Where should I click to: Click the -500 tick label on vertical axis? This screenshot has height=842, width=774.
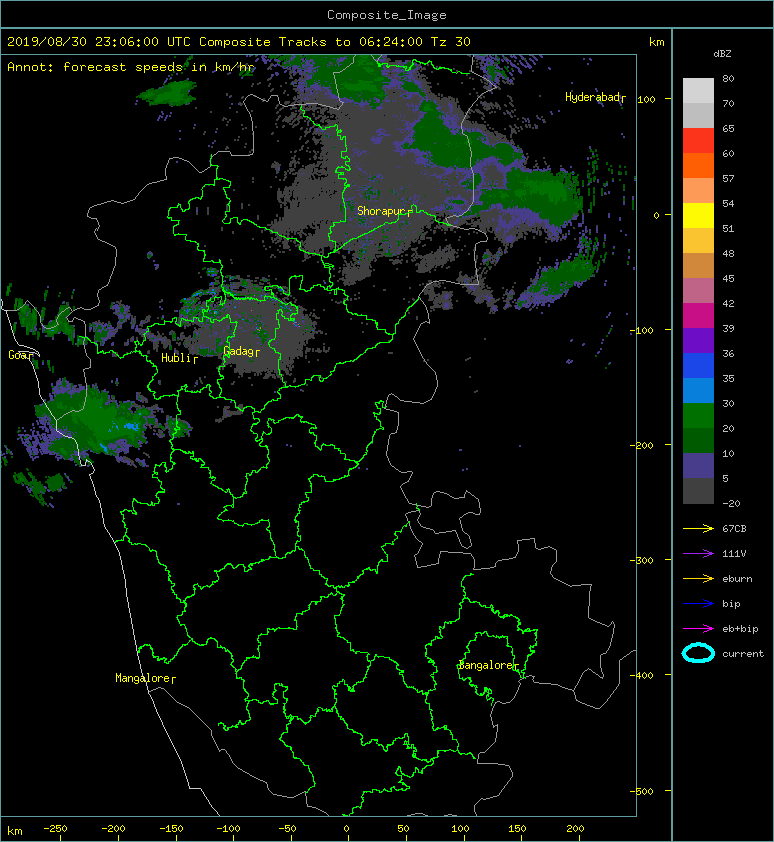point(642,791)
